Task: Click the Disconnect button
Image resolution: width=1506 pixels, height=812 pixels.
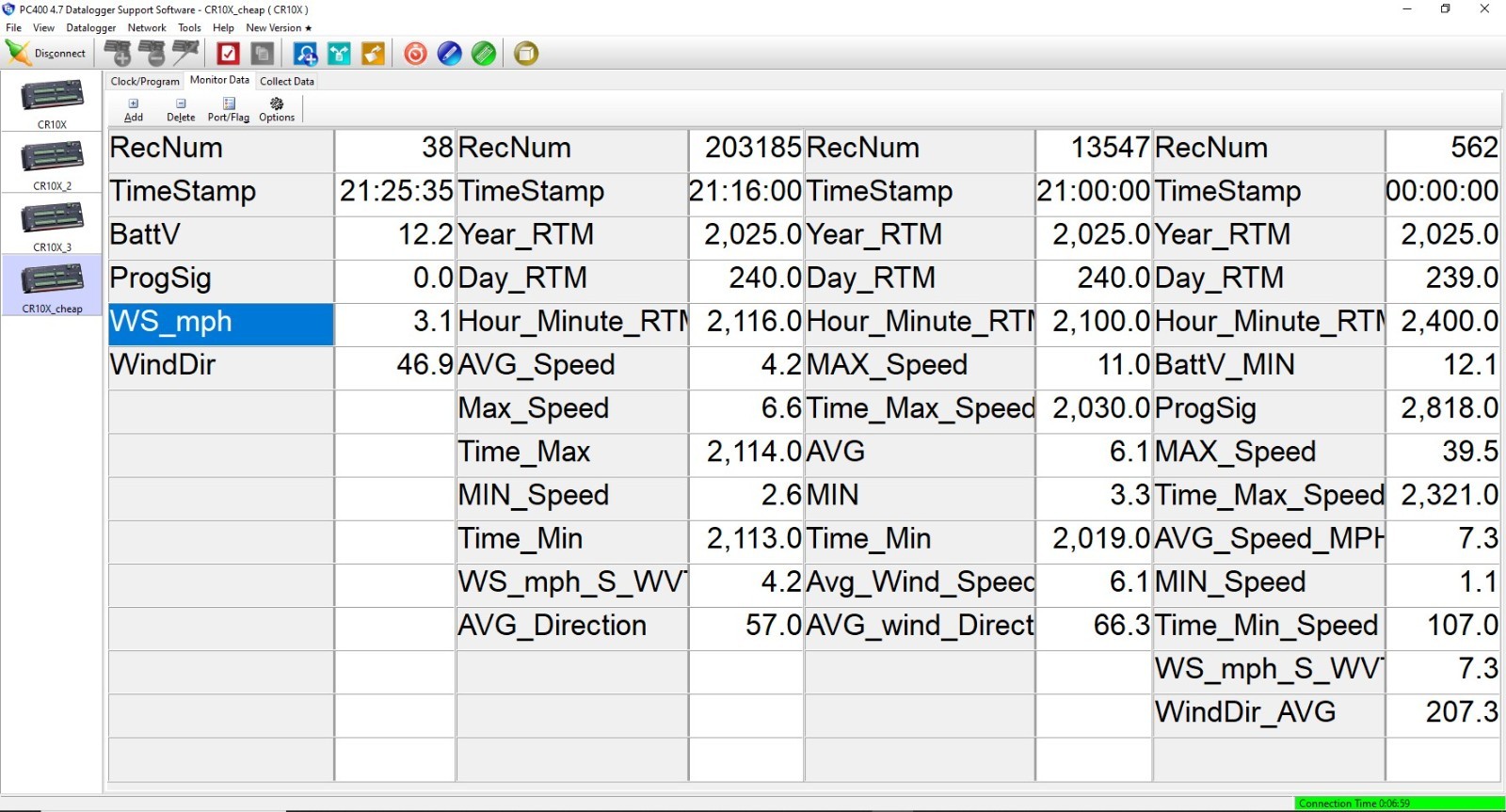Action: [x=46, y=54]
